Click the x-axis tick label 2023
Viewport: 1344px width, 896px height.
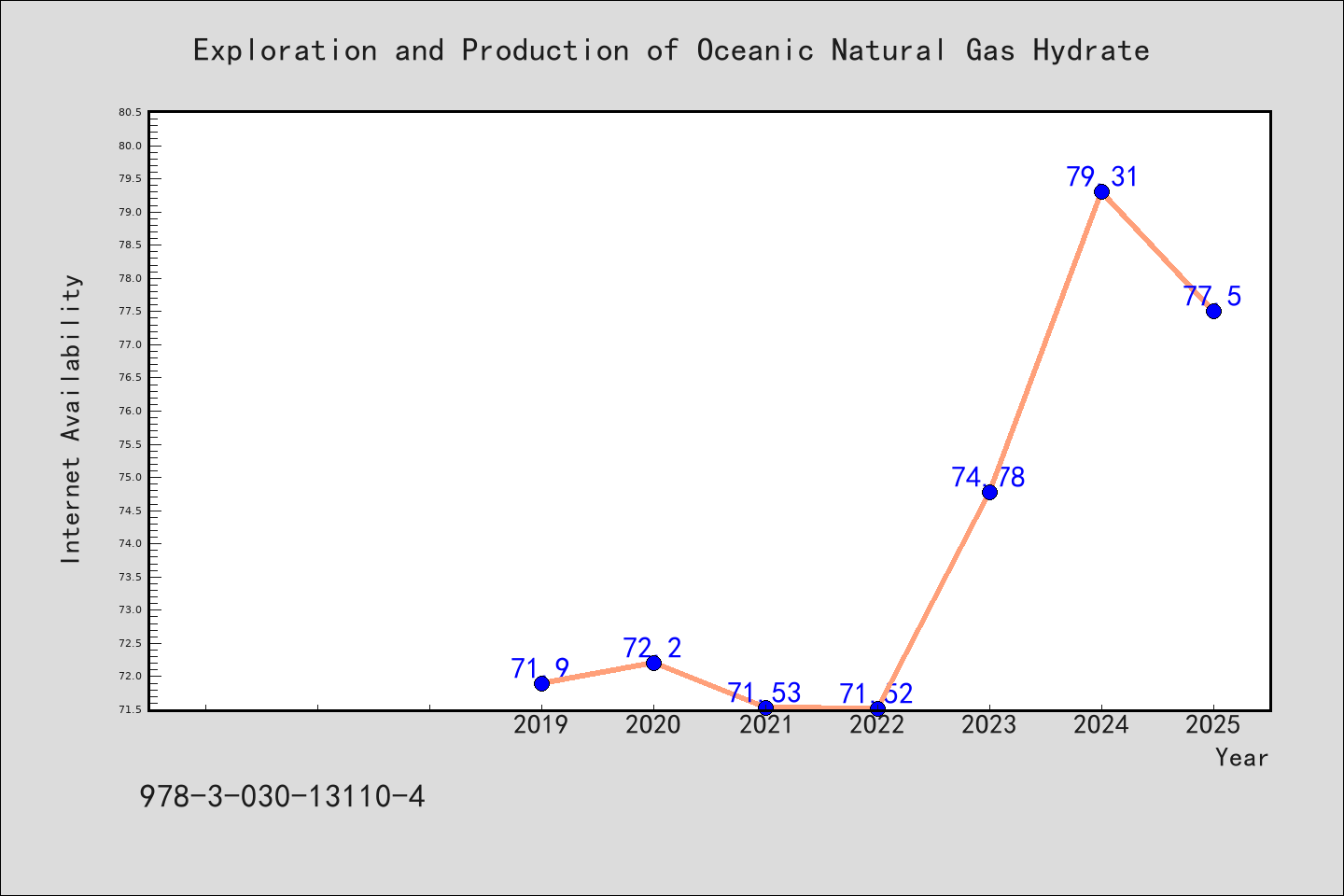point(989,724)
